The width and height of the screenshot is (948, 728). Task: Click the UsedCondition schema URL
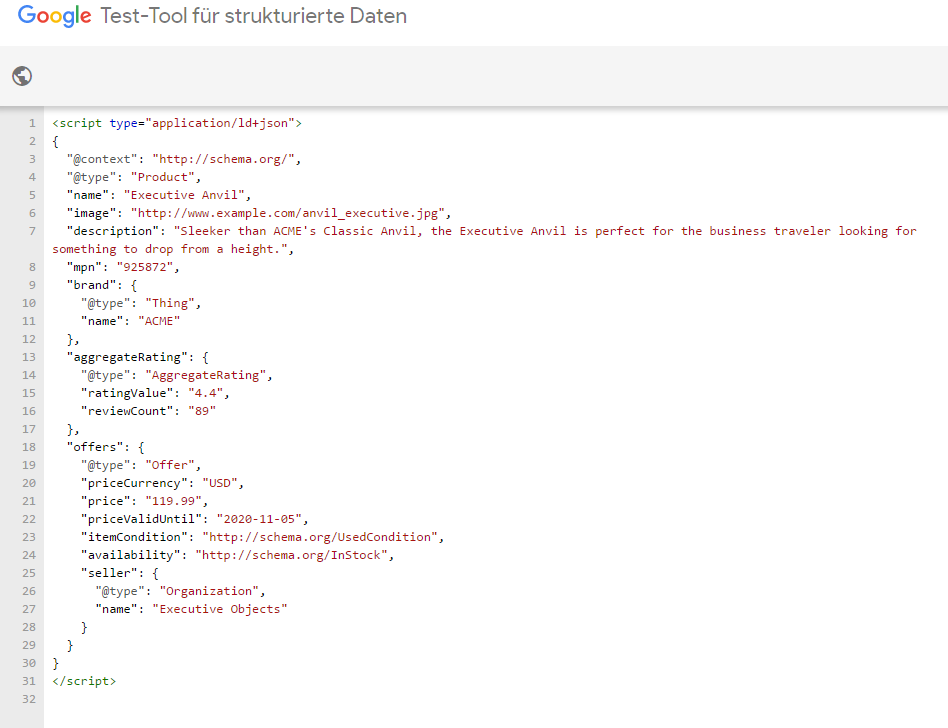pos(320,537)
